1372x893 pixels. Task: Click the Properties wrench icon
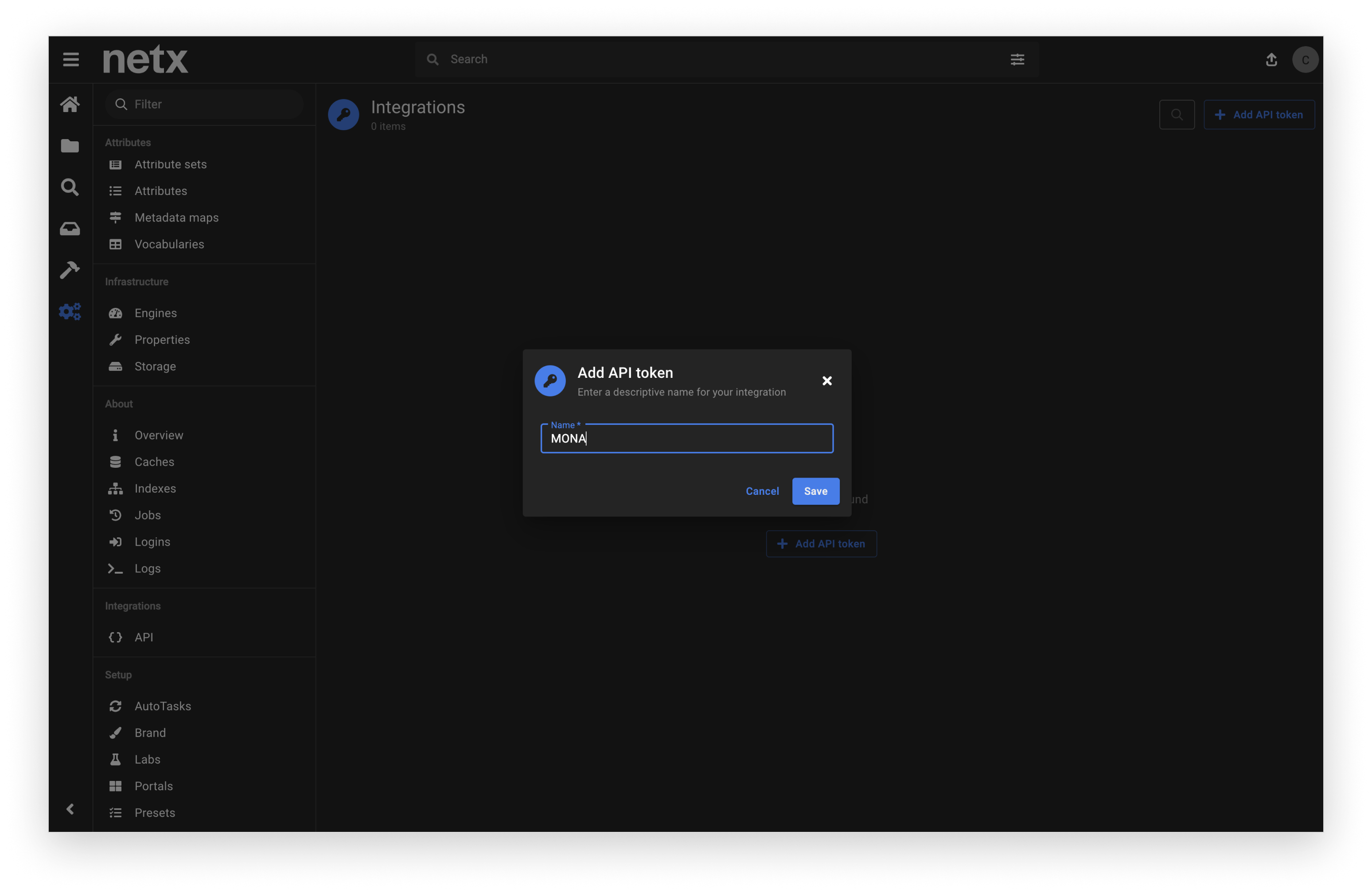coord(115,339)
